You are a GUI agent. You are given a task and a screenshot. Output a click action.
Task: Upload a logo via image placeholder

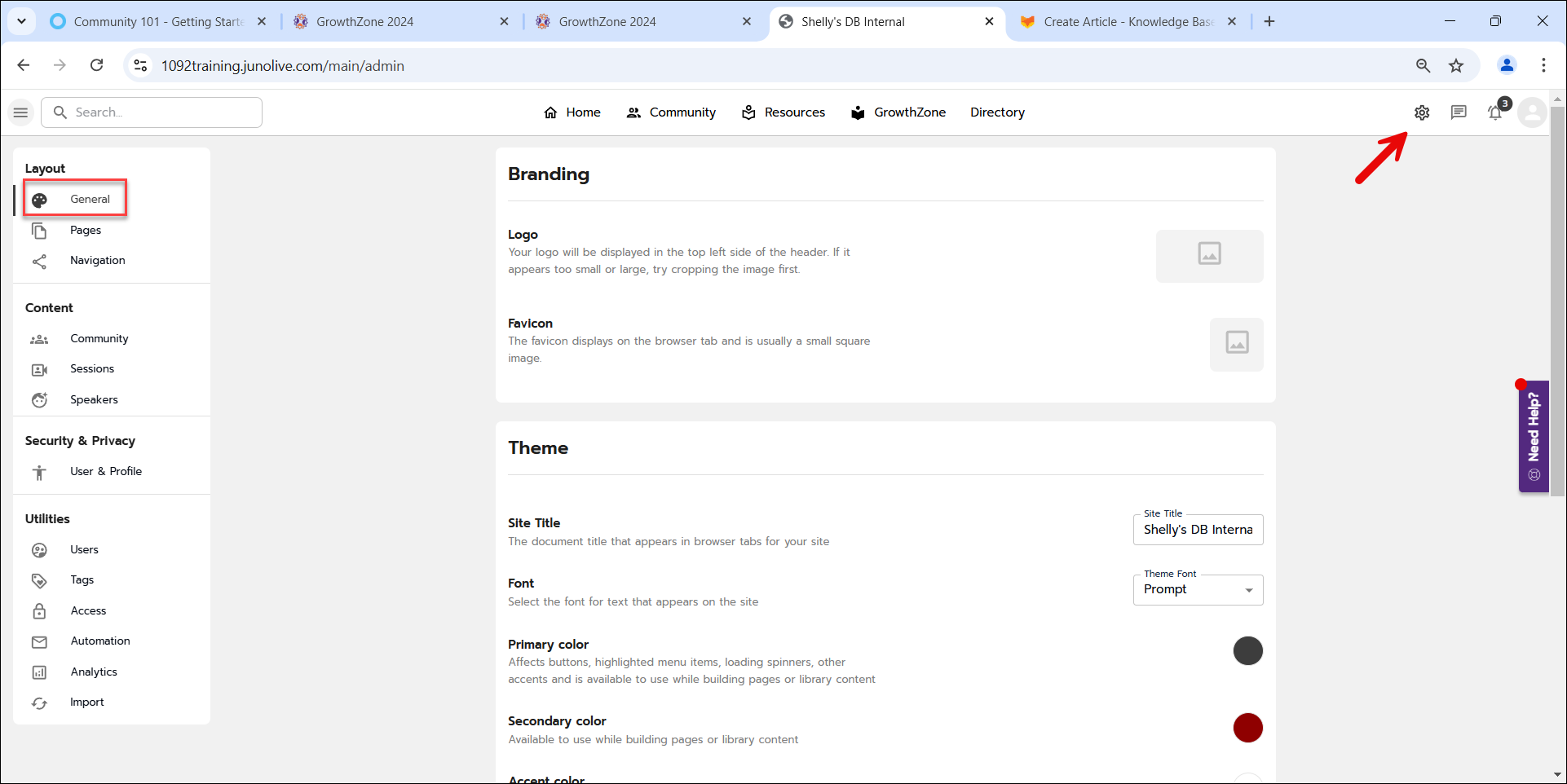1209,256
